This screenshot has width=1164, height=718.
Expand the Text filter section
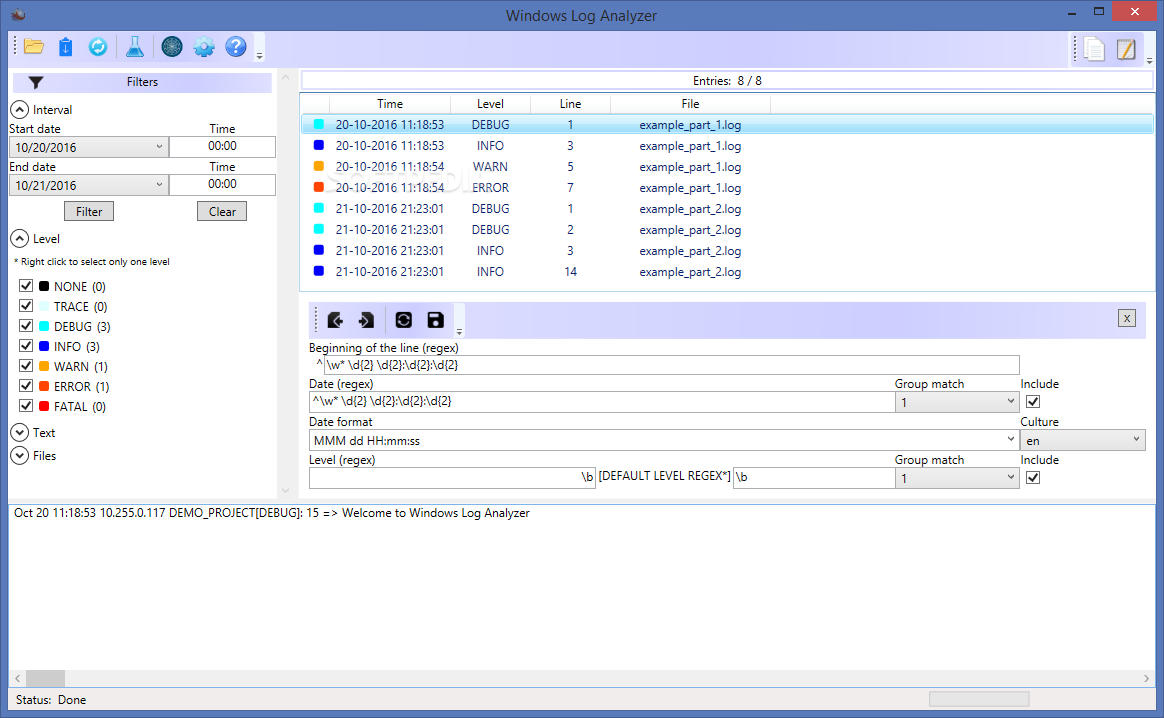(20, 433)
